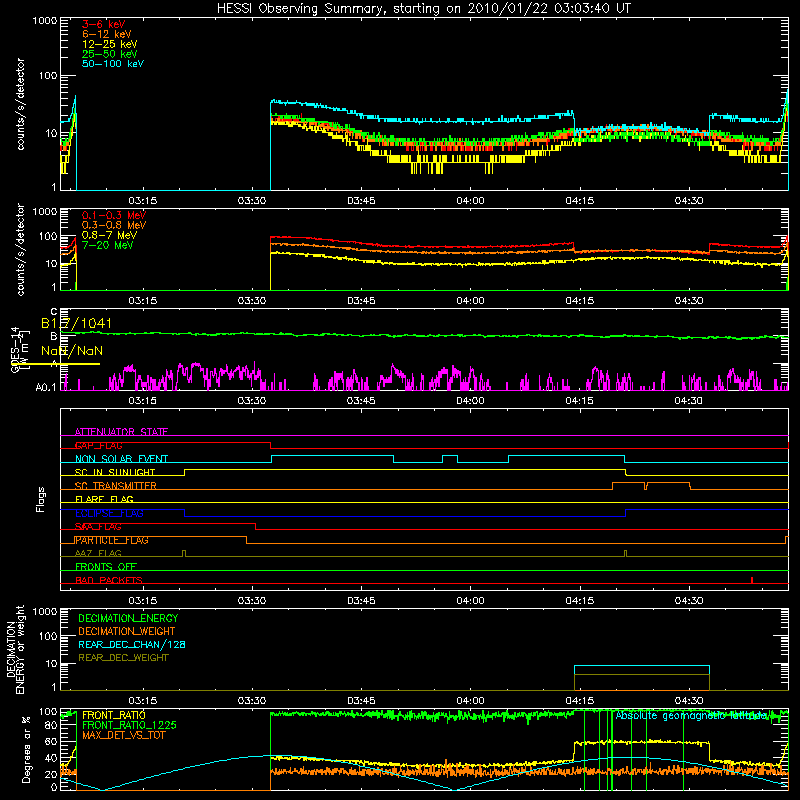800x800 pixels.
Task: Select the FLARE_FLAG label
Action: coord(104,499)
